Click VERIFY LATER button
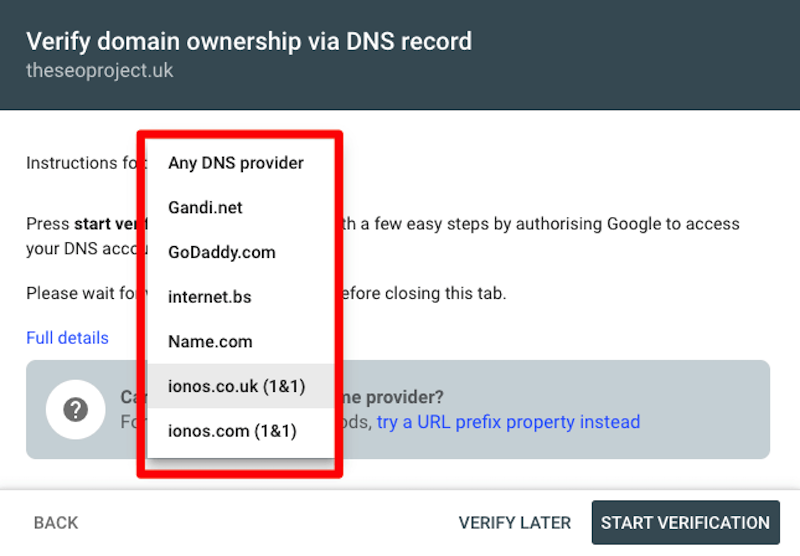The width and height of the screenshot is (800, 556). pyautogui.click(x=514, y=523)
